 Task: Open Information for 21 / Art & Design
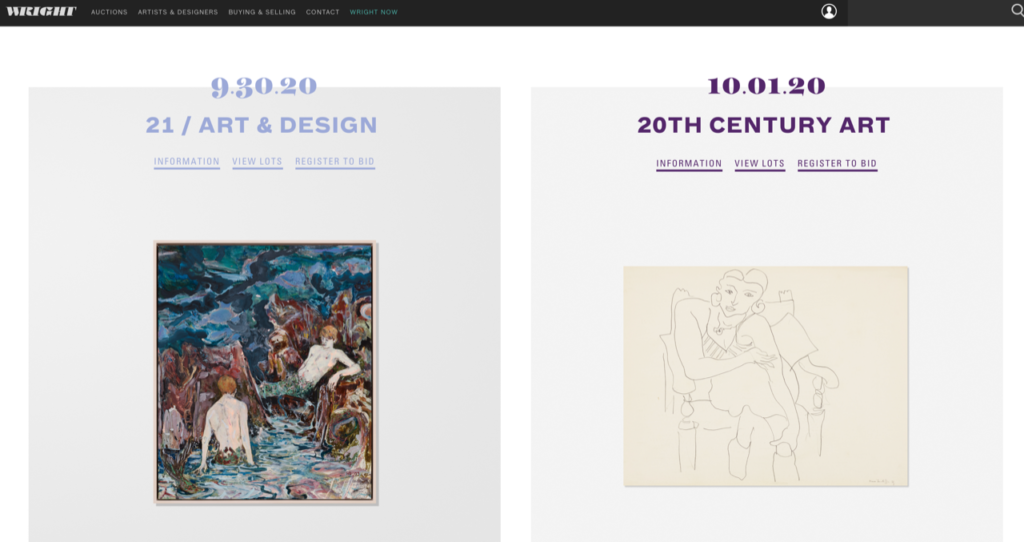point(187,162)
